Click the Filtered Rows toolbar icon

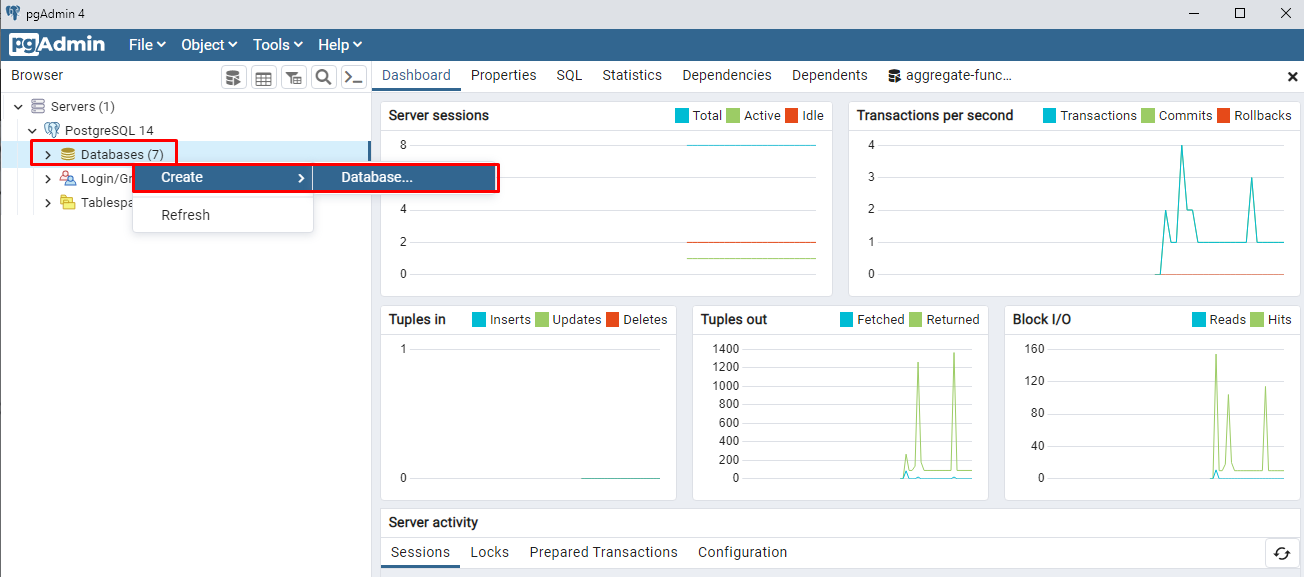[x=293, y=77]
